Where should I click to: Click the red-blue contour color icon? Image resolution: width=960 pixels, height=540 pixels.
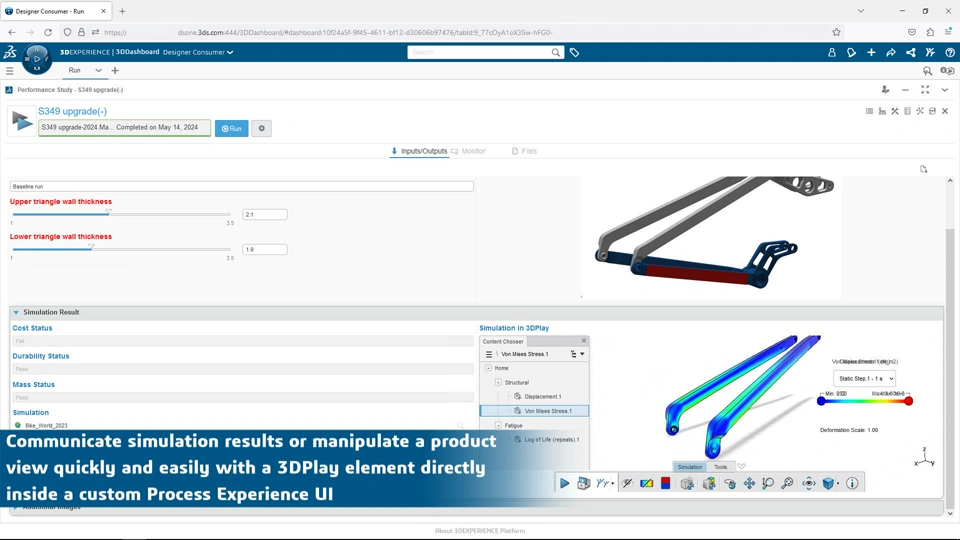click(666, 483)
